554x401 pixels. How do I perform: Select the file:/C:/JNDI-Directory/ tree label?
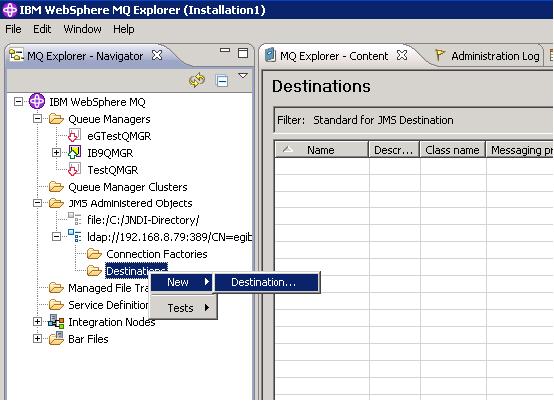coord(143,220)
